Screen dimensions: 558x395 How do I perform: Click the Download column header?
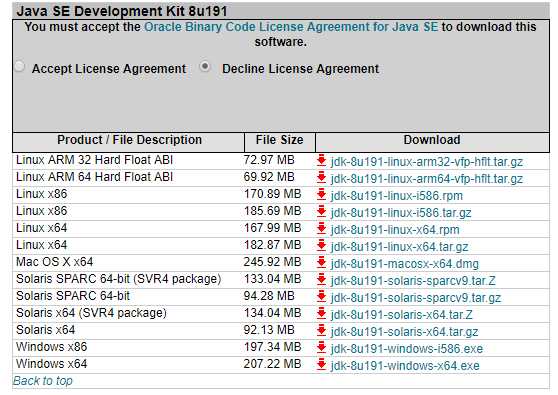tap(432, 142)
